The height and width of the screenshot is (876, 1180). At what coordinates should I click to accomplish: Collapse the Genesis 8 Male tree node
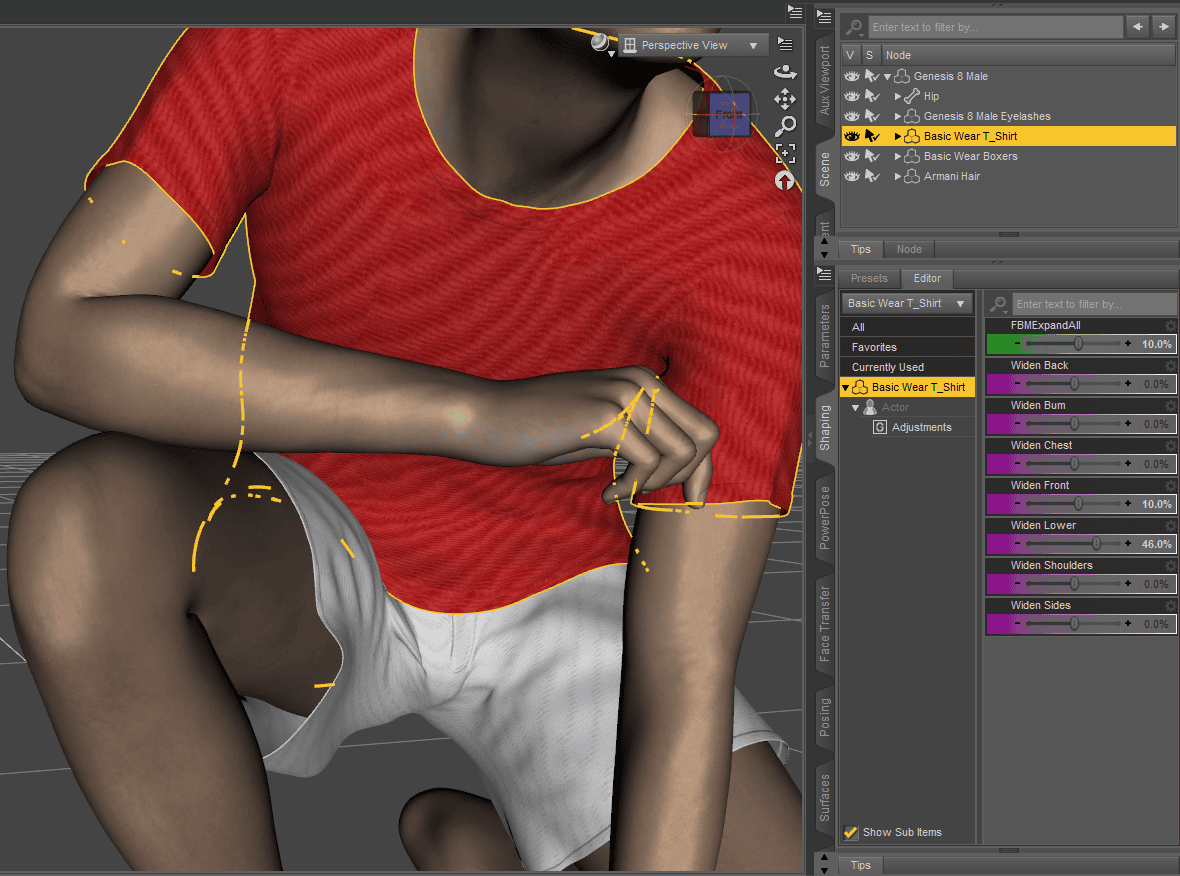tap(886, 75)
